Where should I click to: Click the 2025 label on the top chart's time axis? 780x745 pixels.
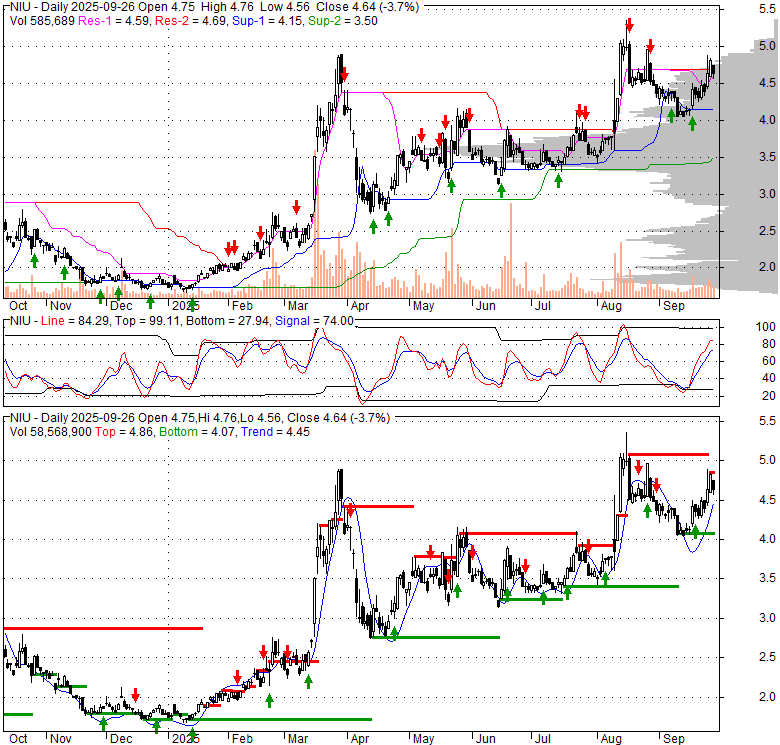[186, 306]
